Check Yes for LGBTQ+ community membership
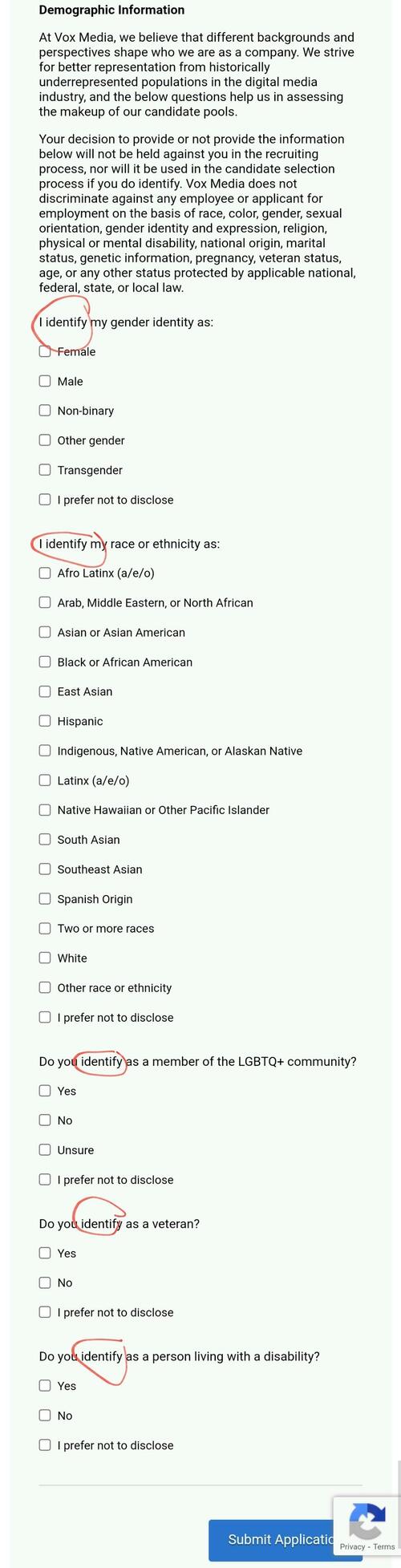Viewport: 401px width, 1568px height. (45, 1091)
